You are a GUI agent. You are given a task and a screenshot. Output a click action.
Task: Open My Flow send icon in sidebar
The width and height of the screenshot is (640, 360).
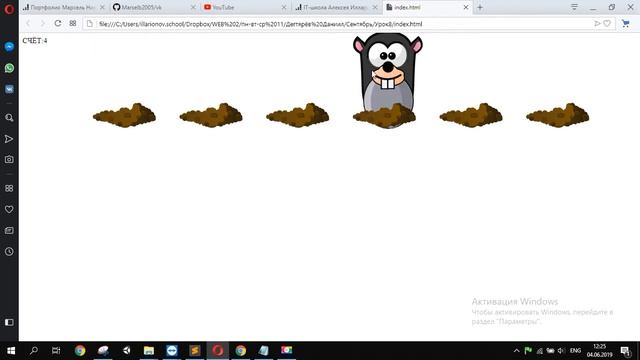pos(9,139)
